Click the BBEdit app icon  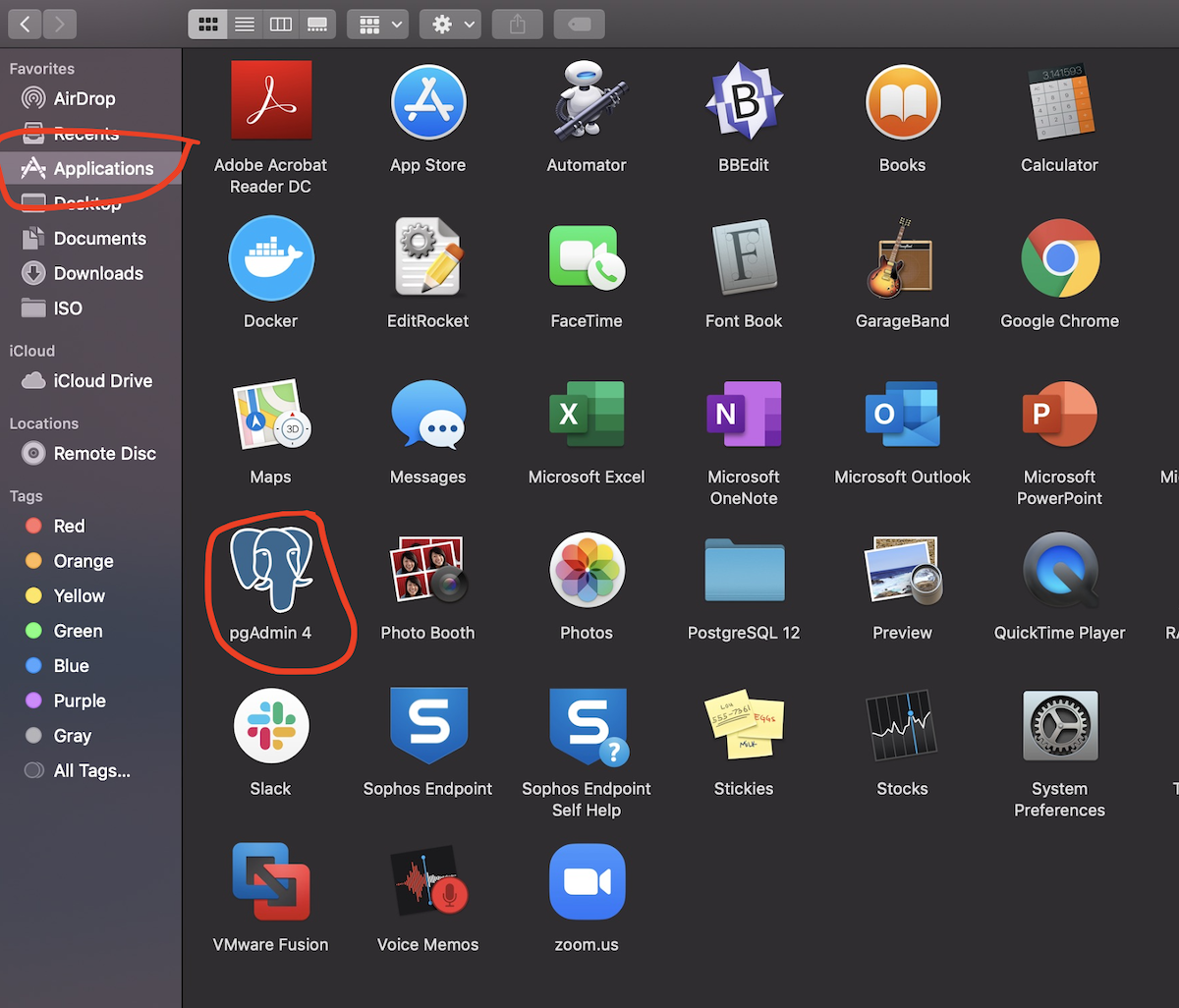point(744,102)
